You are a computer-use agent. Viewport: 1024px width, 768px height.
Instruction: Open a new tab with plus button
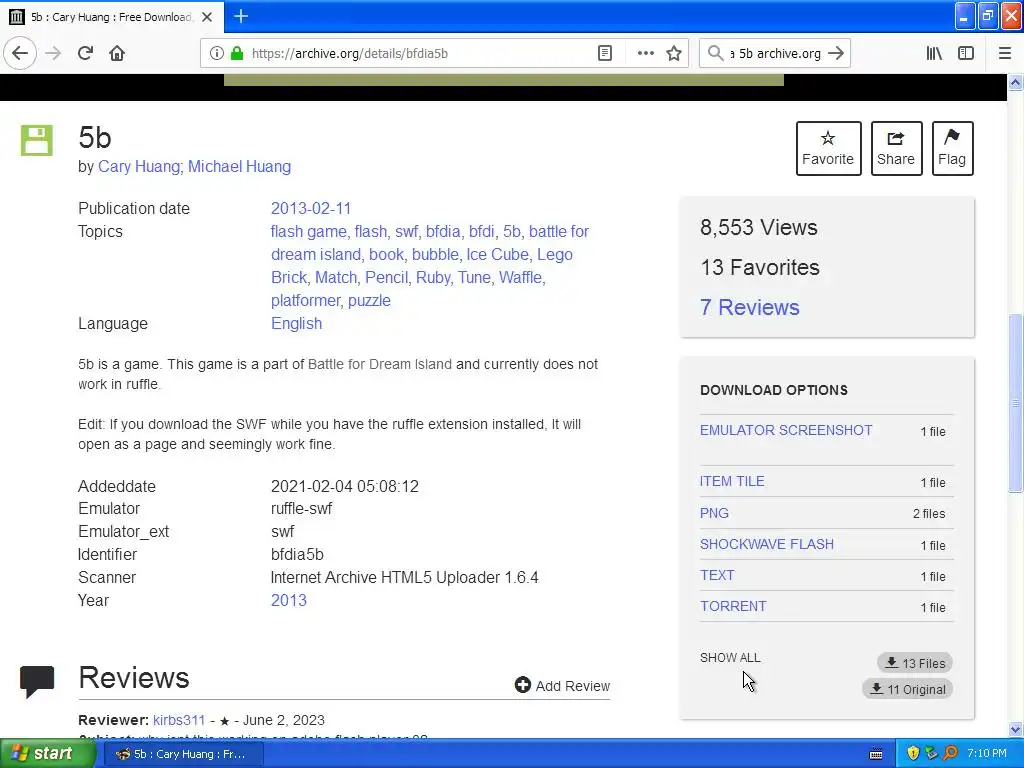point(241,16)
